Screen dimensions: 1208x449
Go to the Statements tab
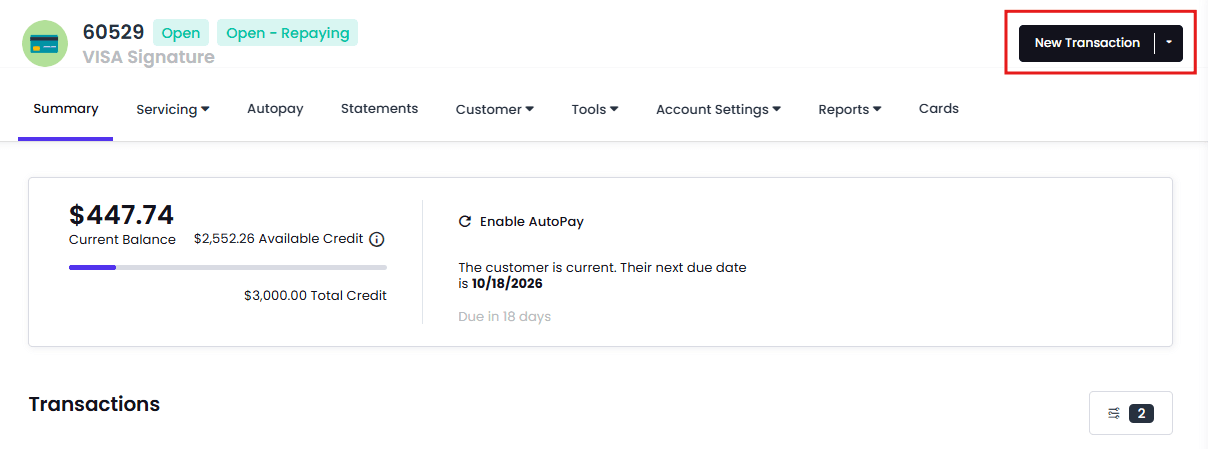click(x=379, y=109)
